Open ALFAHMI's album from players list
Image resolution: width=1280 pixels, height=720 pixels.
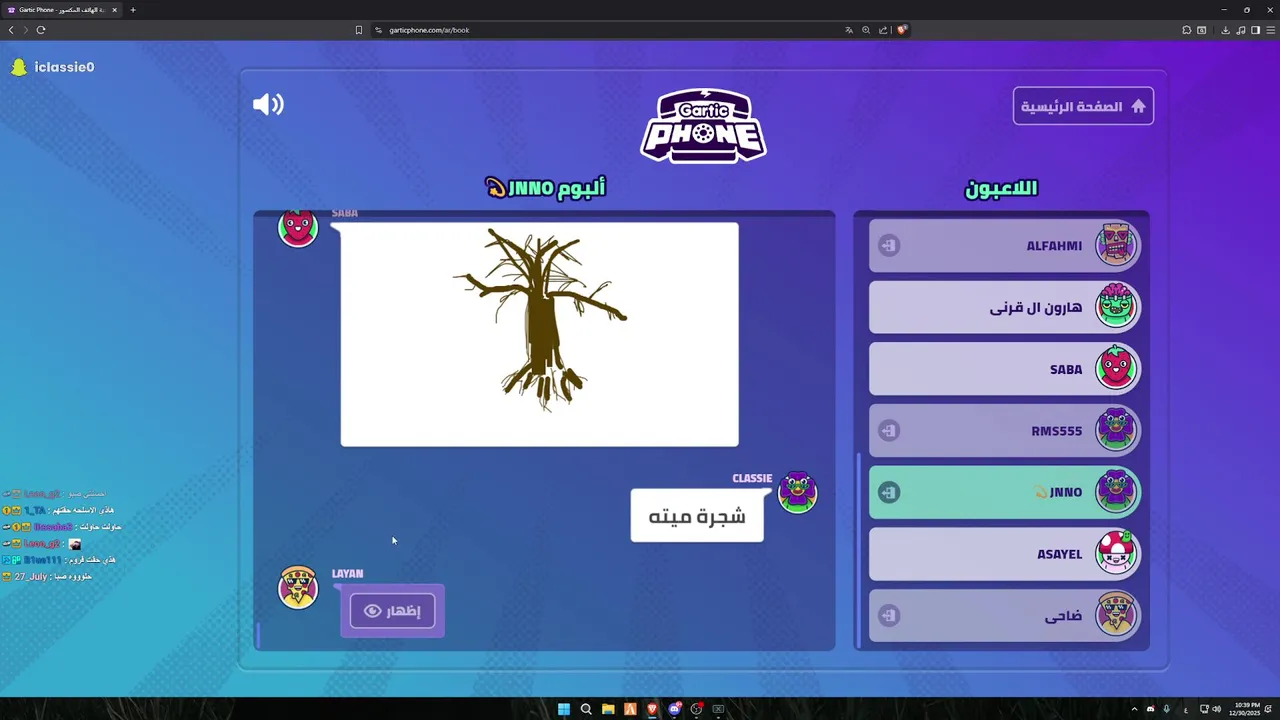click(x=1005, y=246)
